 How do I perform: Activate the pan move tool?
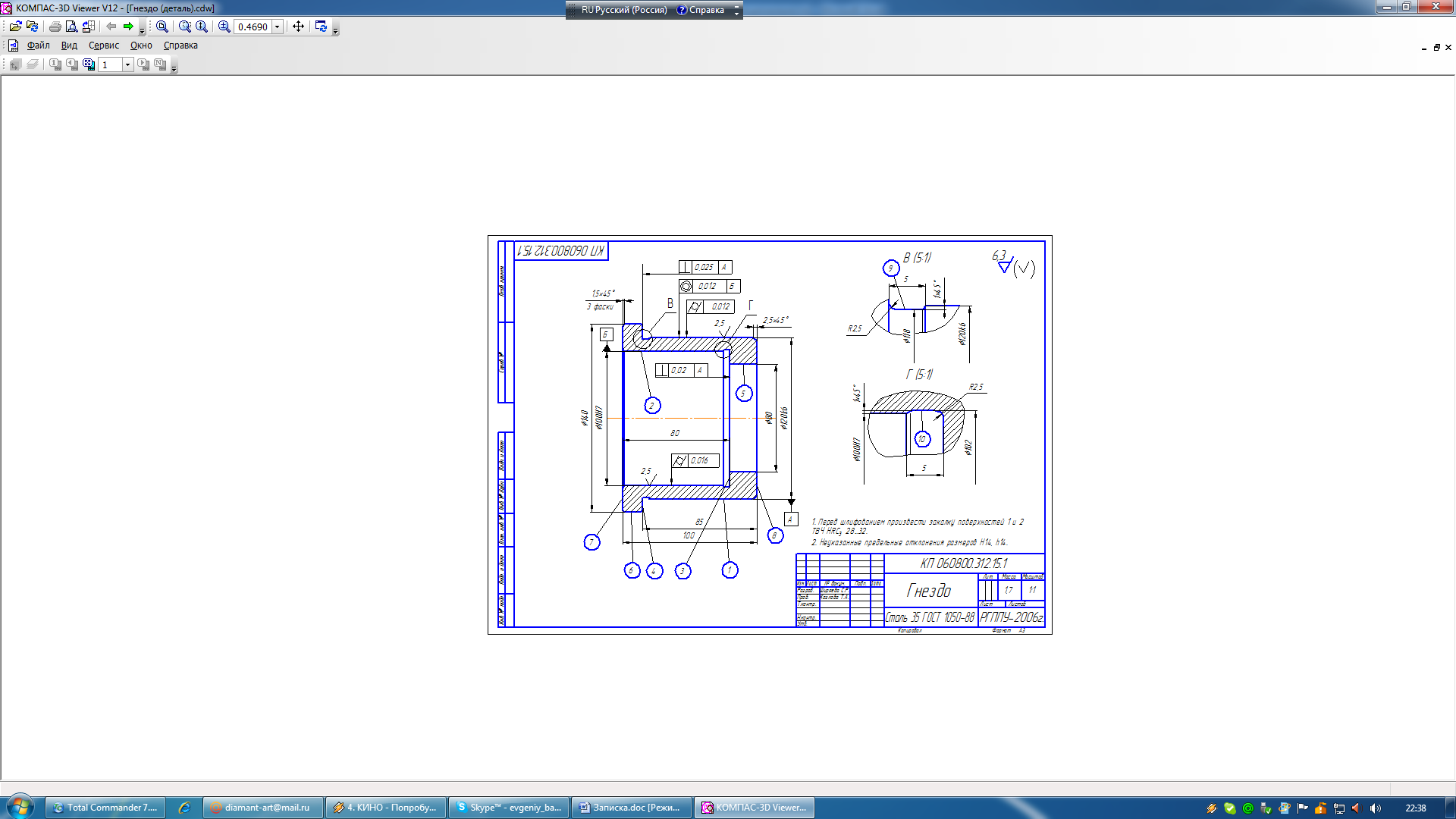click(x=298, y=27)
